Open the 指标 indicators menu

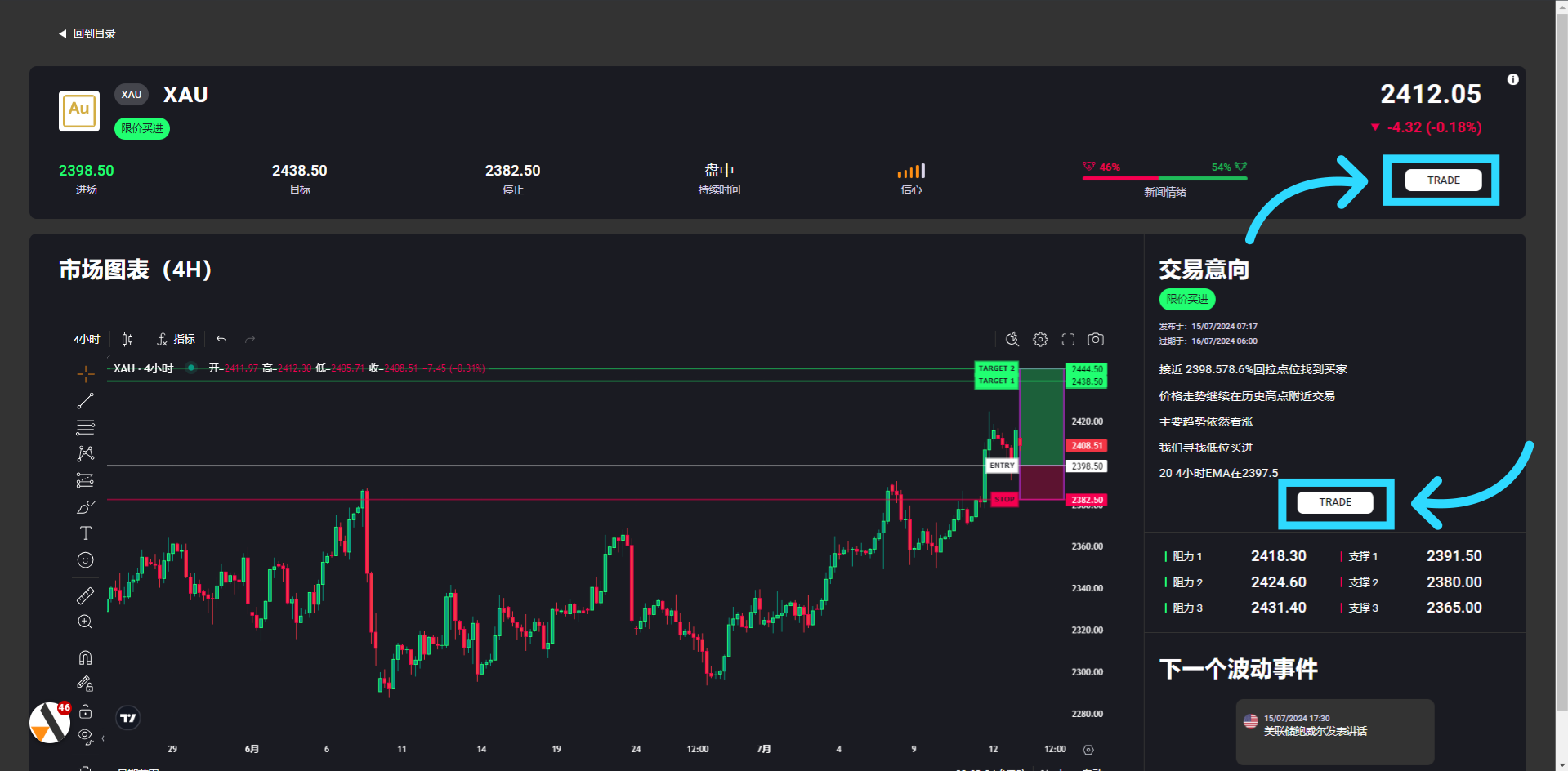click(176, 339)
